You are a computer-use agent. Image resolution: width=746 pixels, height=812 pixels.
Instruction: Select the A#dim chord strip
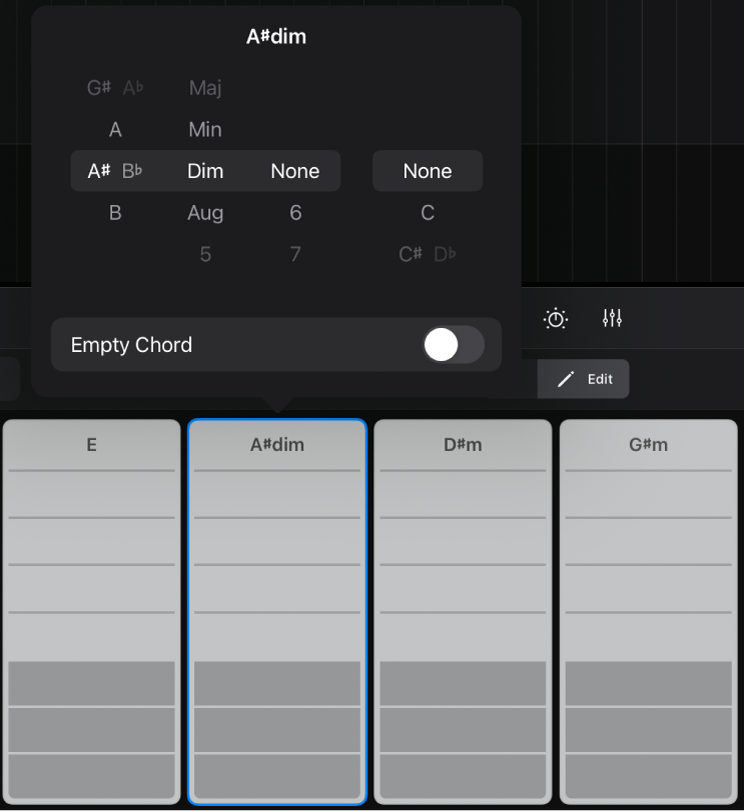(x=277, y=612)
